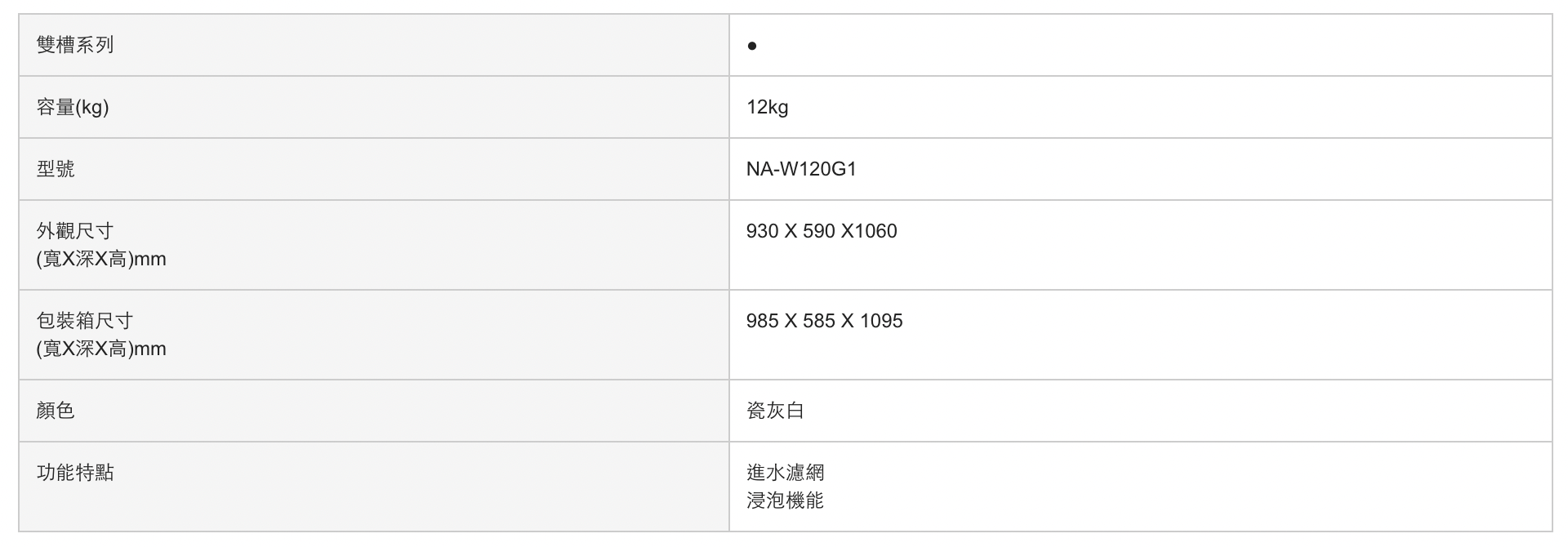The height and width of the screenshot is (547, 1568).
Task: Click the 985 width in packaging dimensions
Action: [x=762, y=321]
